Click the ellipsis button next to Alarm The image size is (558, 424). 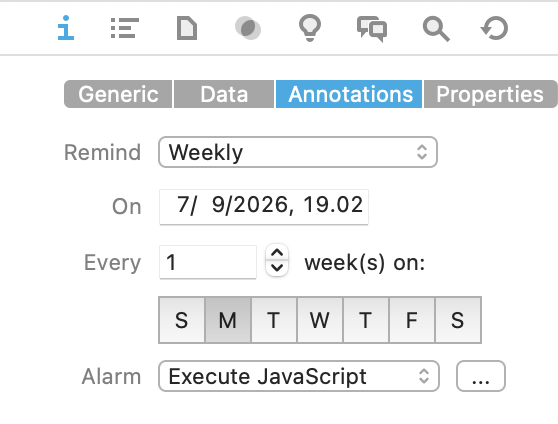tap(481, 376)
